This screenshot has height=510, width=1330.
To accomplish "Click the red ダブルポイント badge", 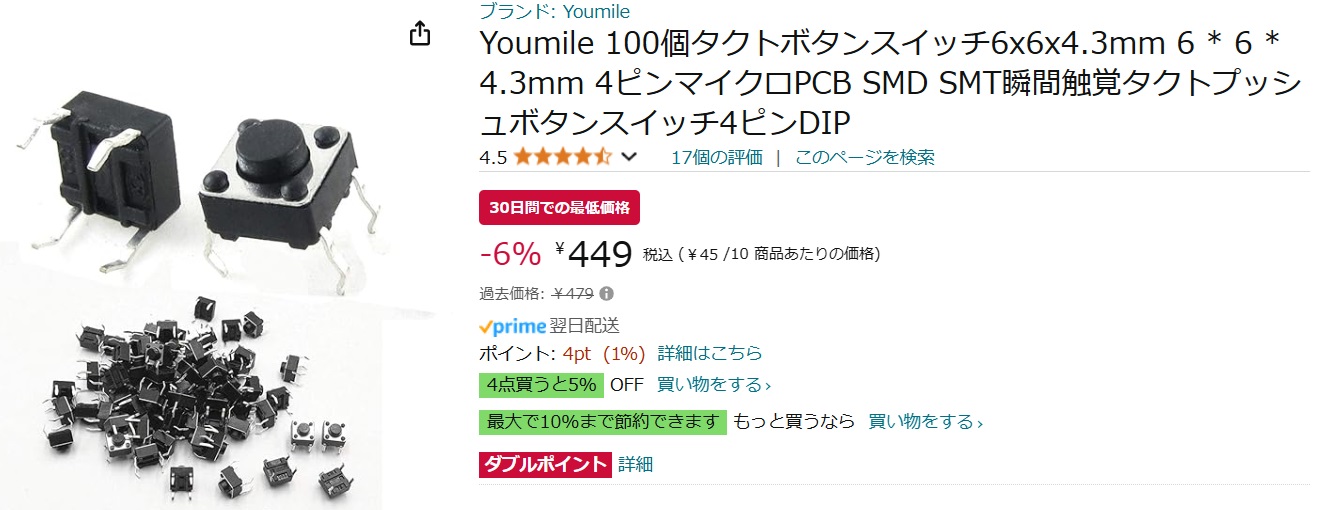I will 545,464.
